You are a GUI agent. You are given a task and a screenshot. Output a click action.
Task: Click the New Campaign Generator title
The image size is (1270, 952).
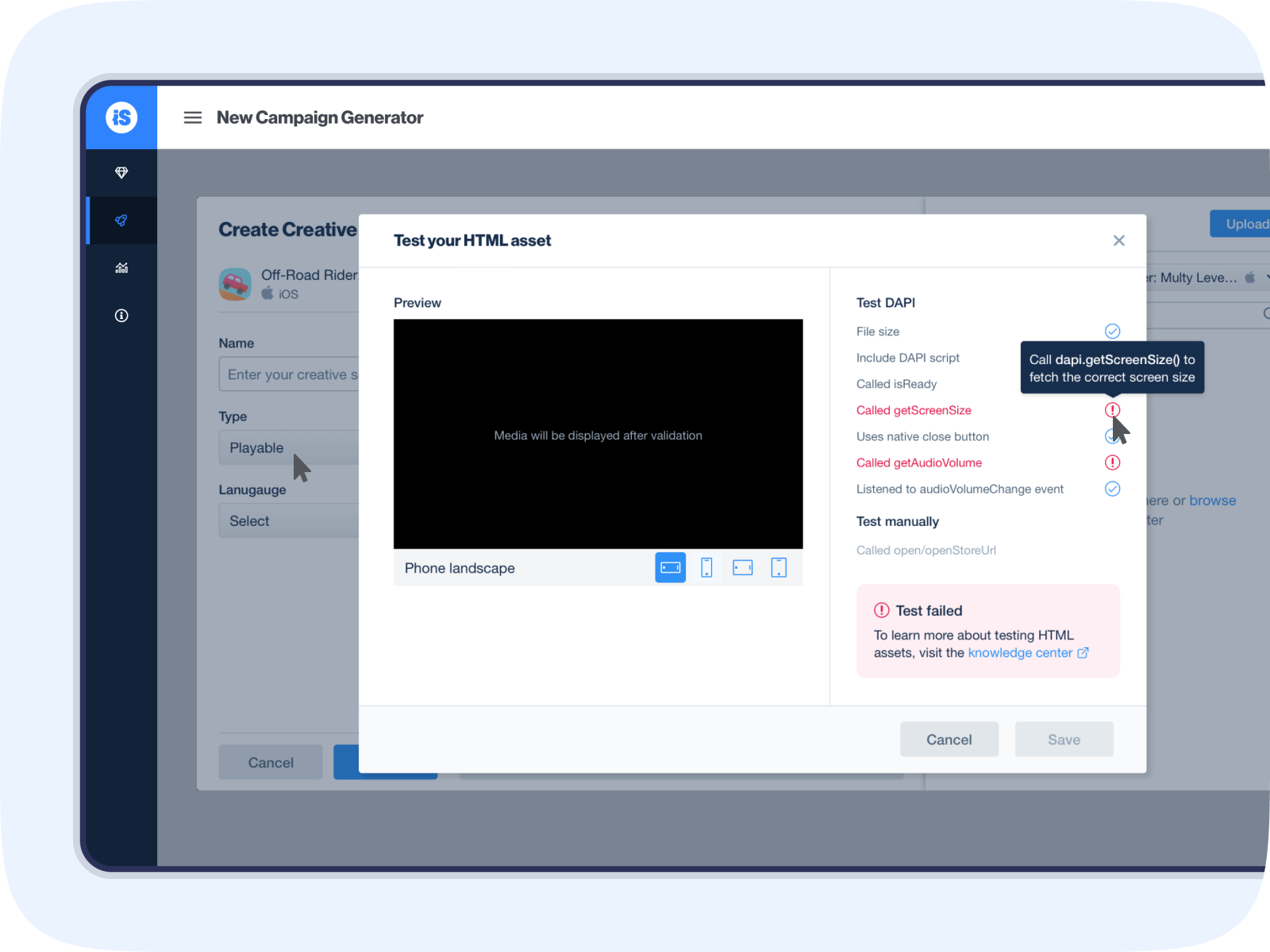point(320,117)
